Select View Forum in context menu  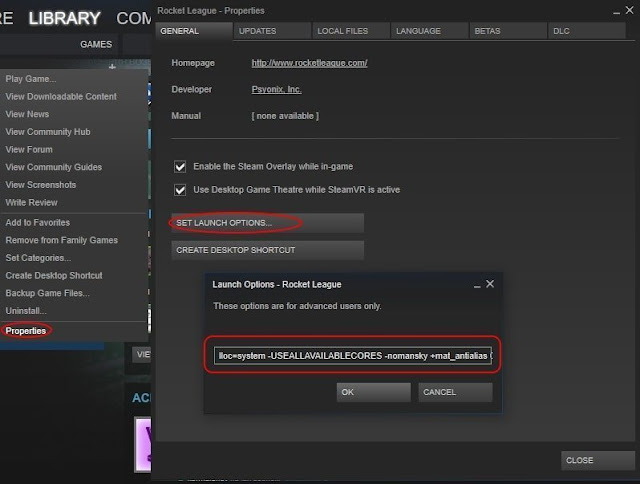click(x=29, y=149)
